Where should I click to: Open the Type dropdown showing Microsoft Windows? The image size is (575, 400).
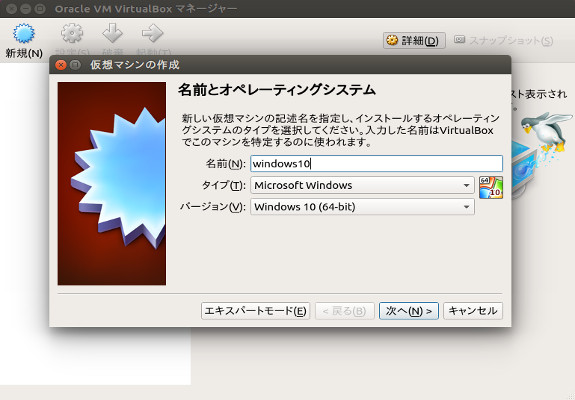(x=362, y=185)
